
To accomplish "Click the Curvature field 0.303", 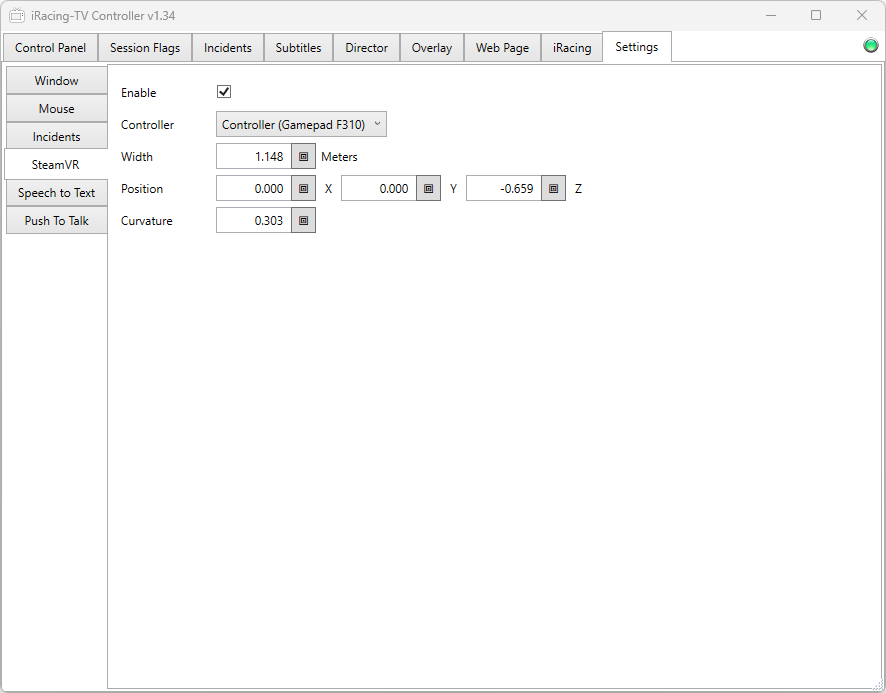I will [254, 220].
